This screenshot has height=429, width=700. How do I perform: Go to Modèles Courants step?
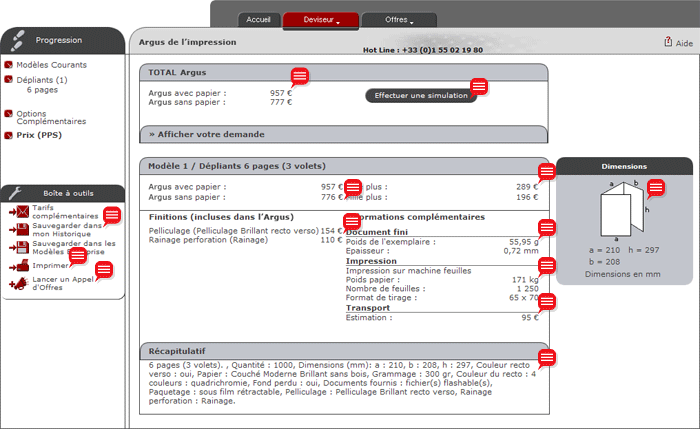click(51, 65)
